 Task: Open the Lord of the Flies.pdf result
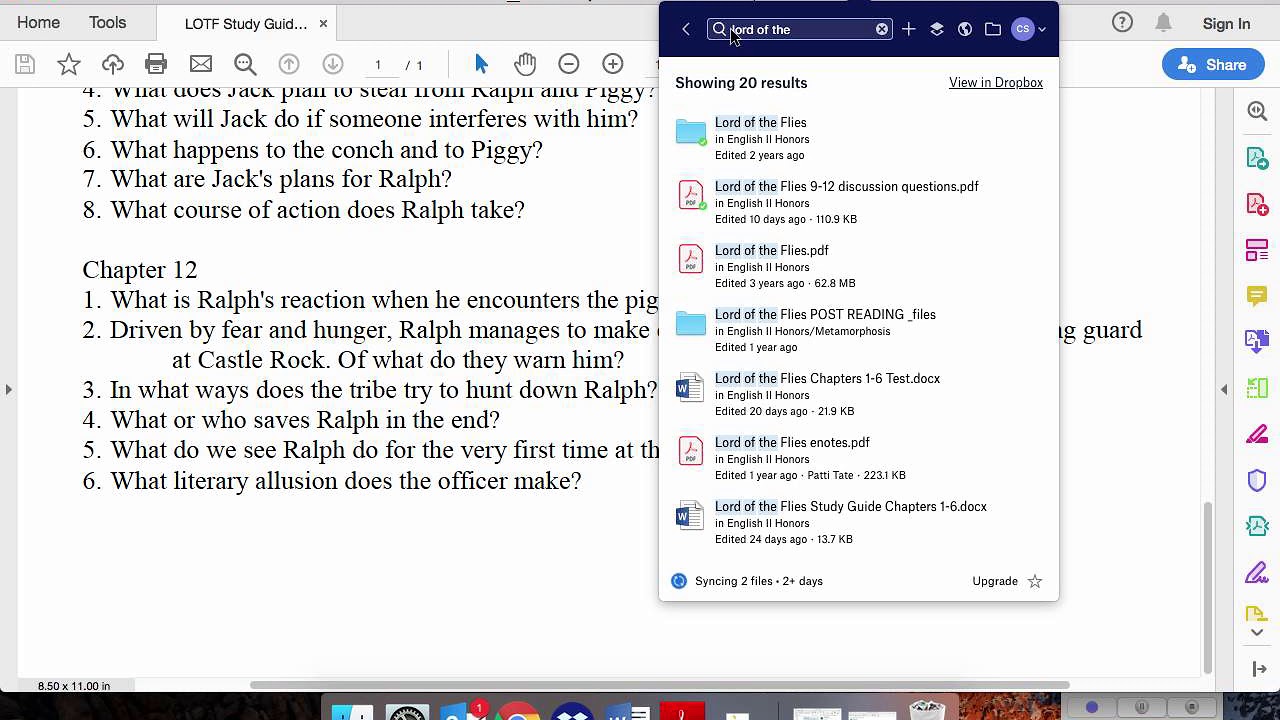click(858, 266)
